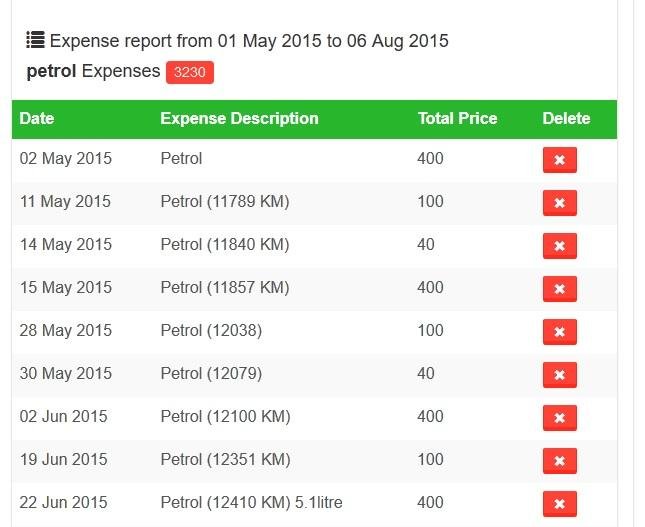Click the Date column header
The width and height of the screenshot is (645, 527).
(x=37, y=118)
